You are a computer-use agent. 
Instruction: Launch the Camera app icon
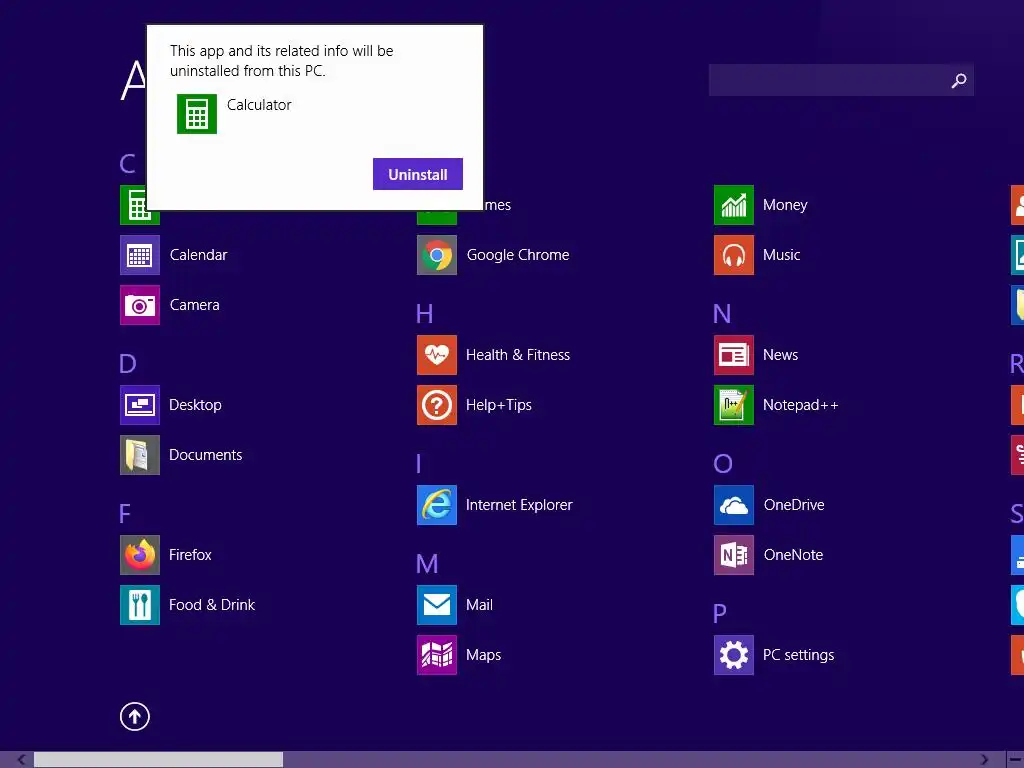pos(140,305)
